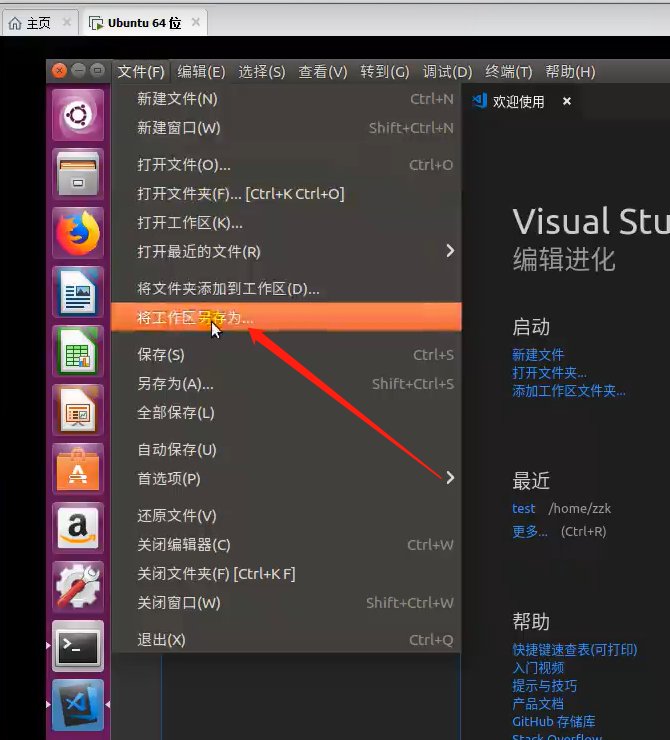Select 关闭编辑器(C) menu entry
The image size is (670, 740).
coord(286,545)
